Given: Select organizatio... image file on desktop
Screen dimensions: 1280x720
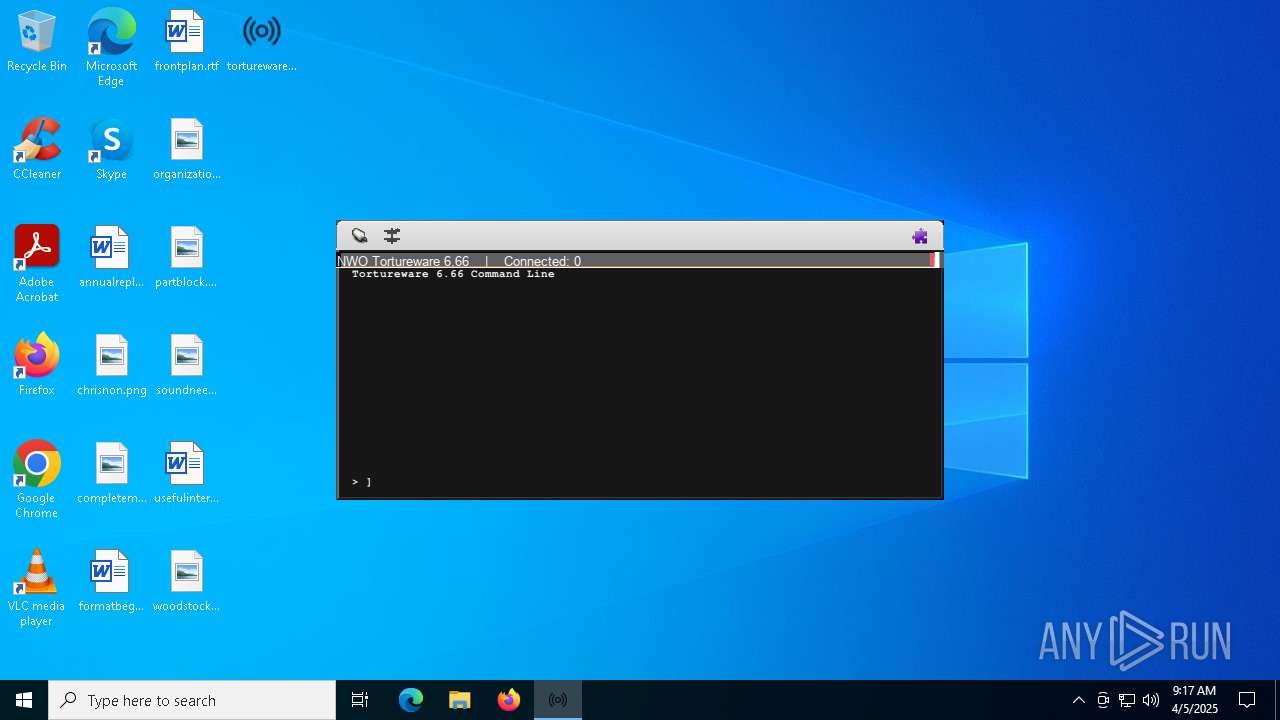Looking at the screenshot, I should click(186, 149).
